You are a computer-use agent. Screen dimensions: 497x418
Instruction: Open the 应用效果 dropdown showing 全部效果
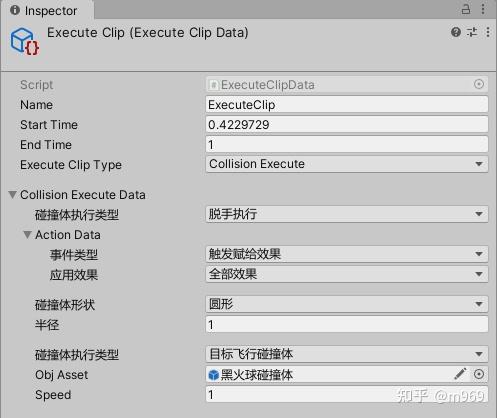[347, 274]
